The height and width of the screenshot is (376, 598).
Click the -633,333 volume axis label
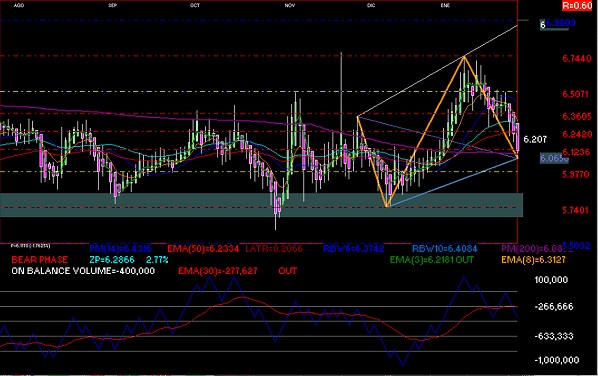point(554,336)
